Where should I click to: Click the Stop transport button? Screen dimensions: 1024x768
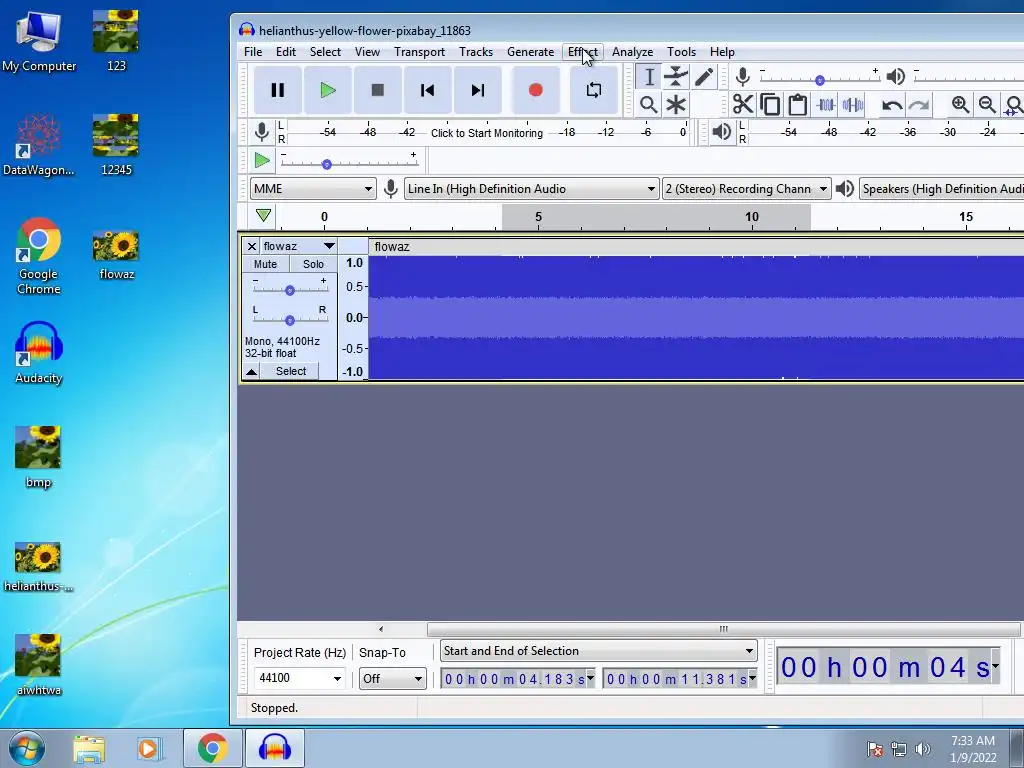(377, 90)
